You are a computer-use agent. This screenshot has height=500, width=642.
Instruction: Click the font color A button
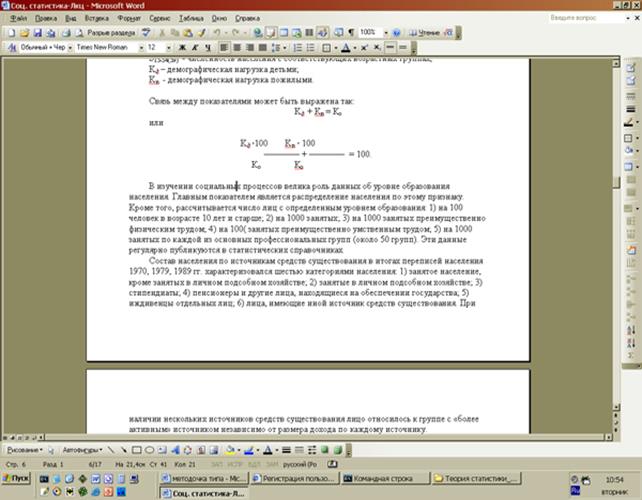345,47
